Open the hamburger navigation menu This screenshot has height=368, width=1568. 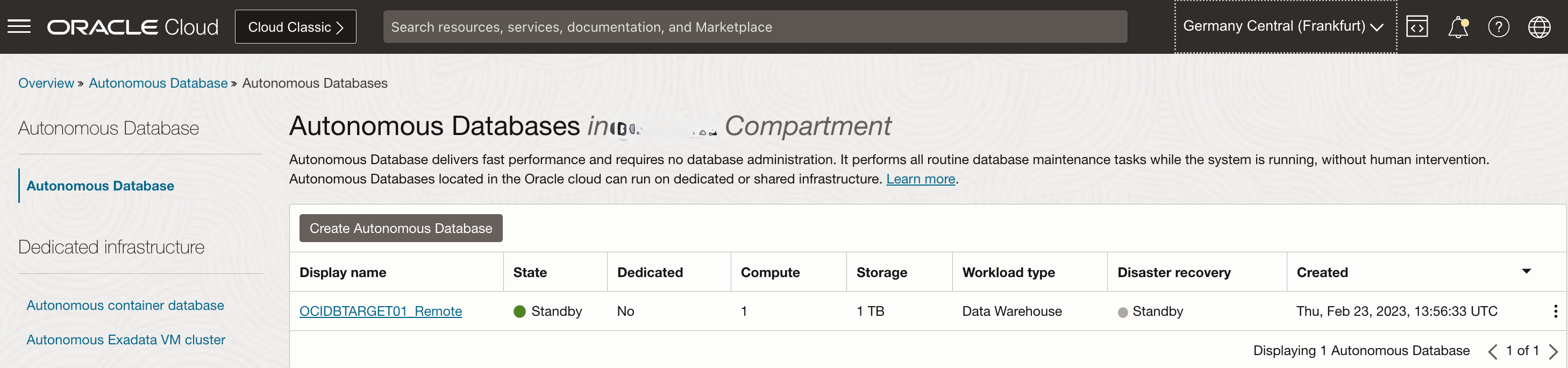pos(19,27)
